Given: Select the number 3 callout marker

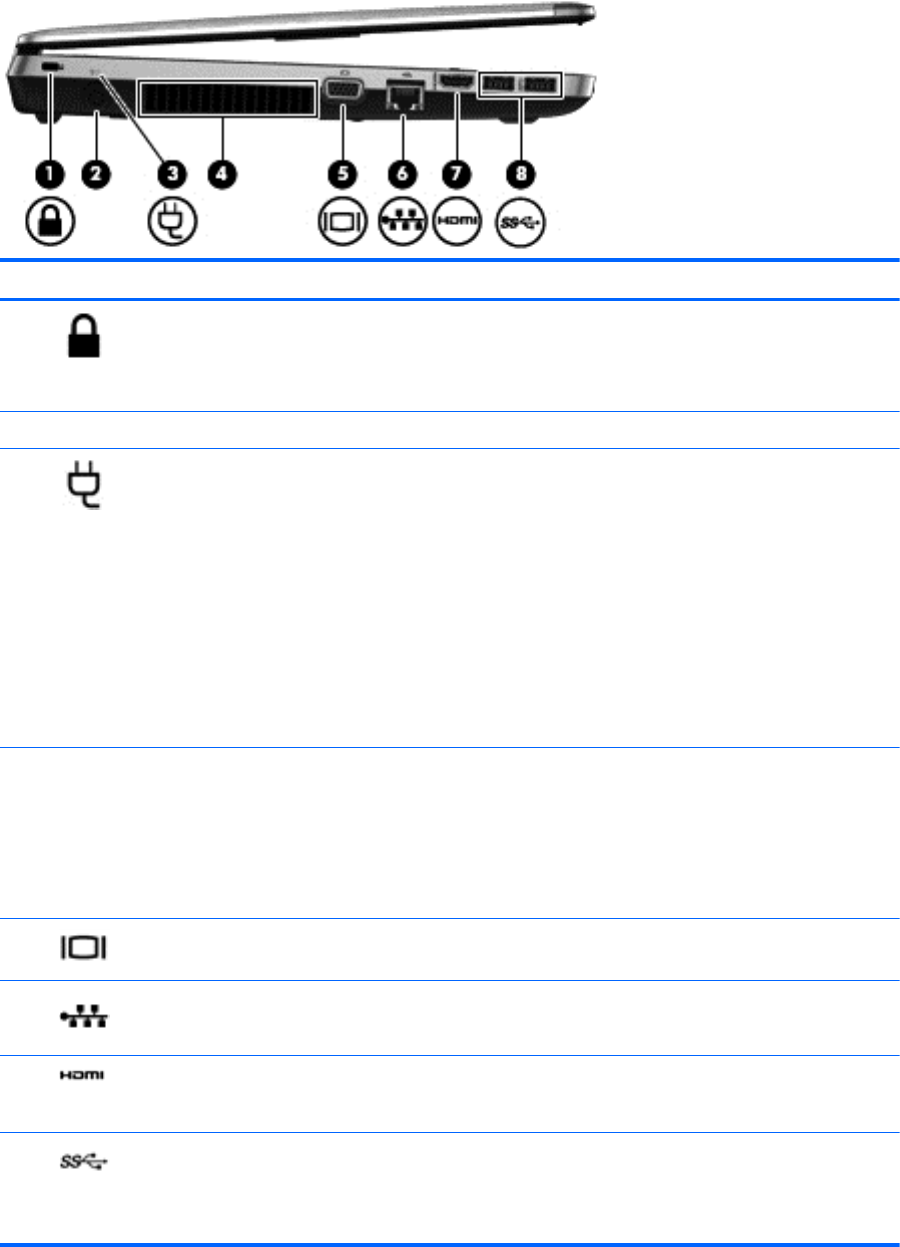Looking at the screenshot, I should pyautogui.click(x=173, y=174).
